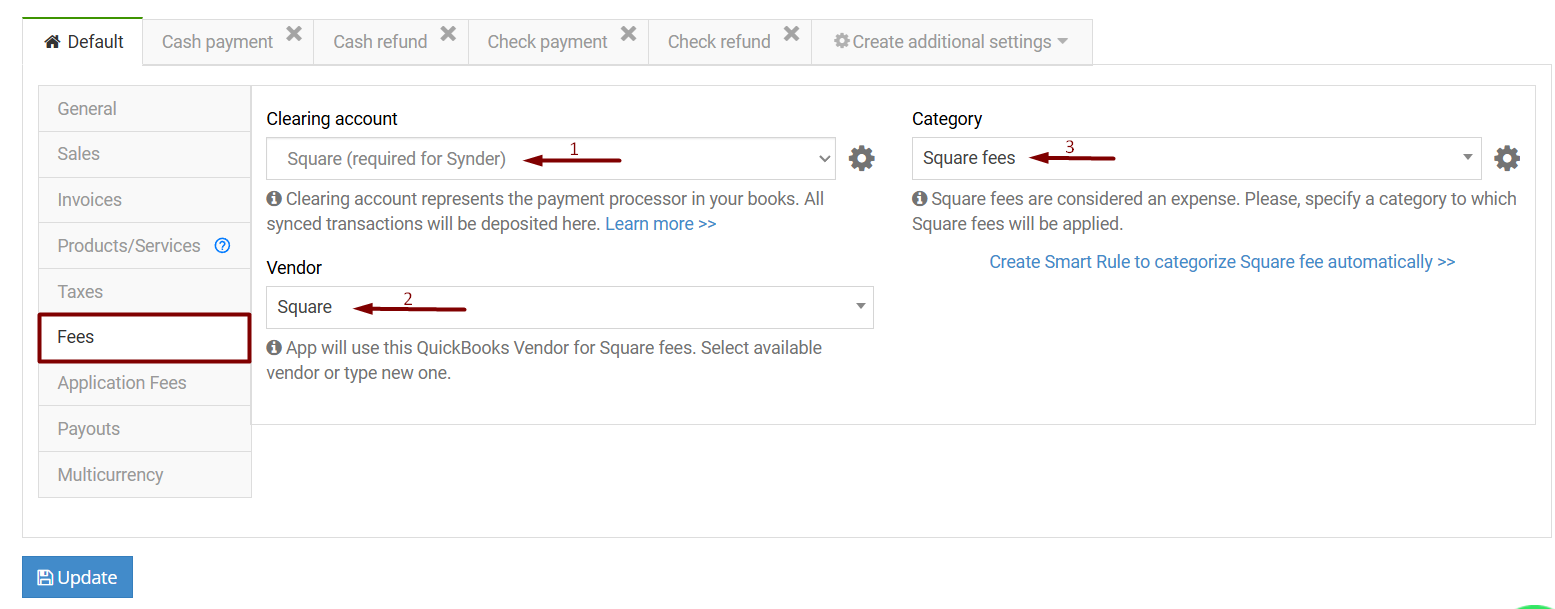Click the info icon beside Square fees description

(x=919, y=198)
